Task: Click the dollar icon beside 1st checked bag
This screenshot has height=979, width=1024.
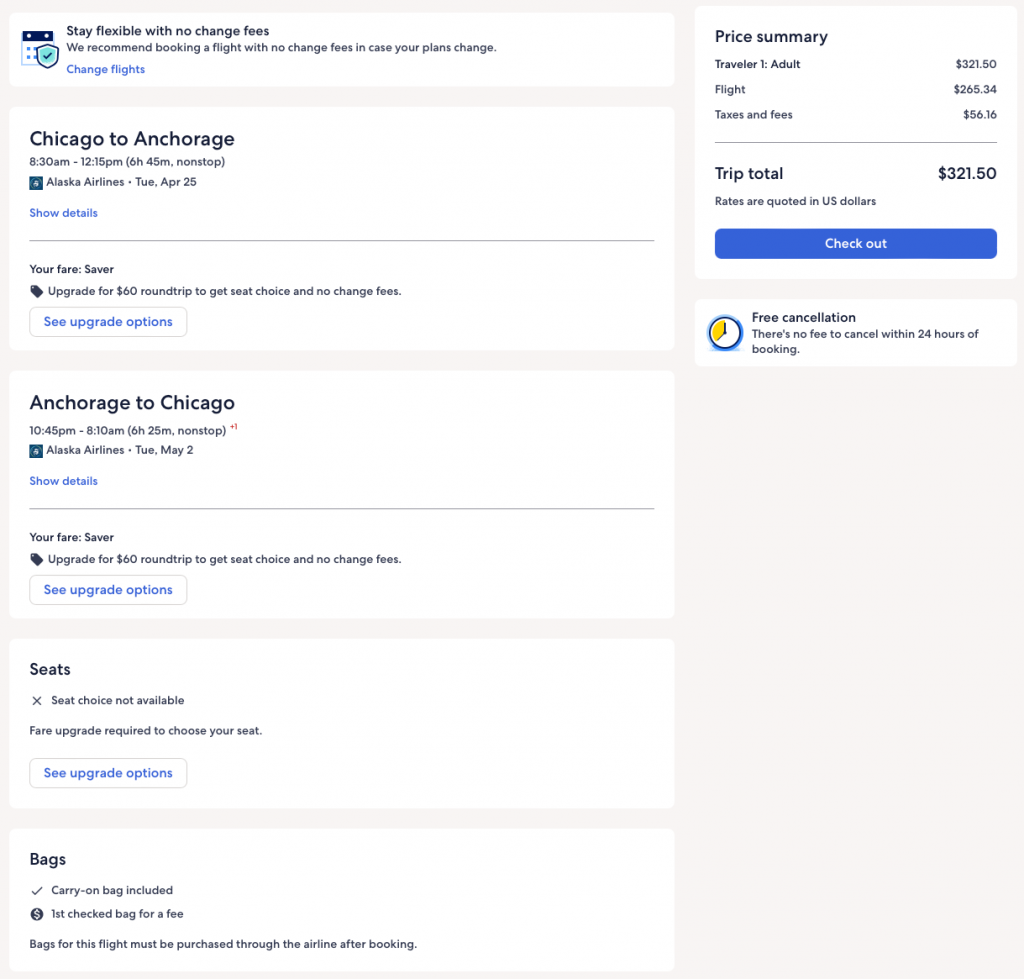Action: click(x=37, y=914)
